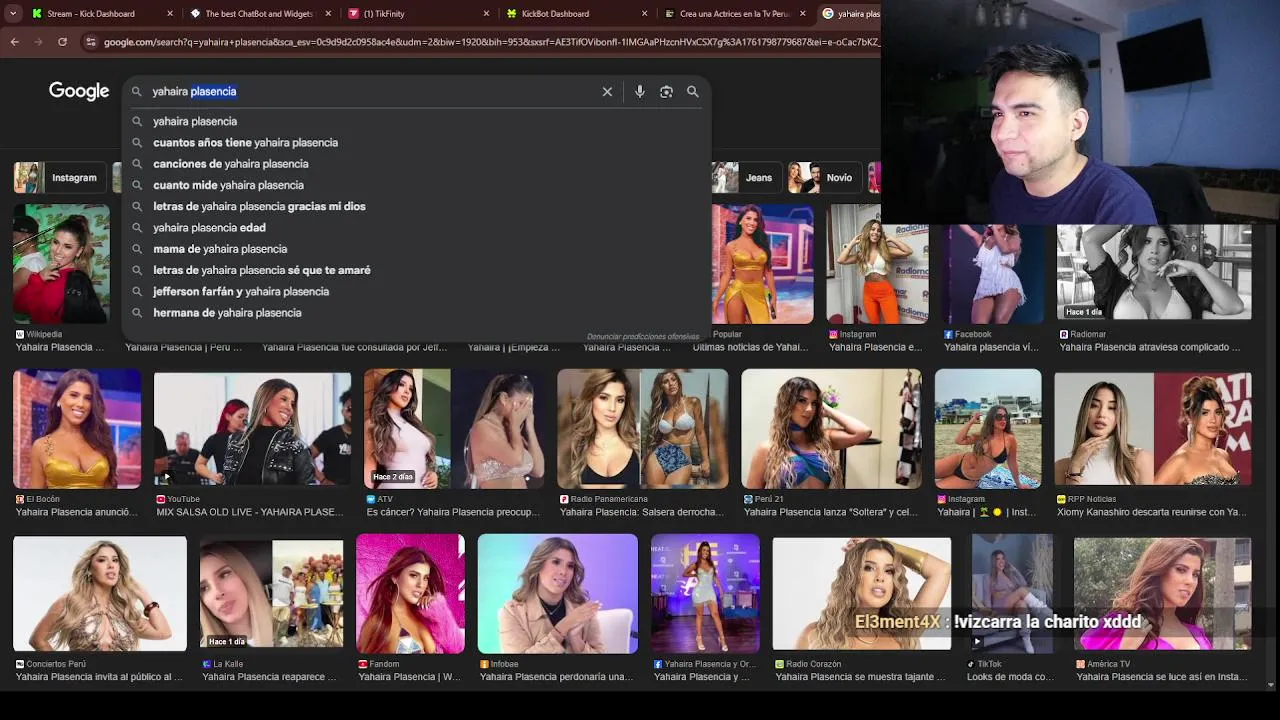Open RPP Noticias Xiomy Kanashiro thumbnail

(1153, 429)
